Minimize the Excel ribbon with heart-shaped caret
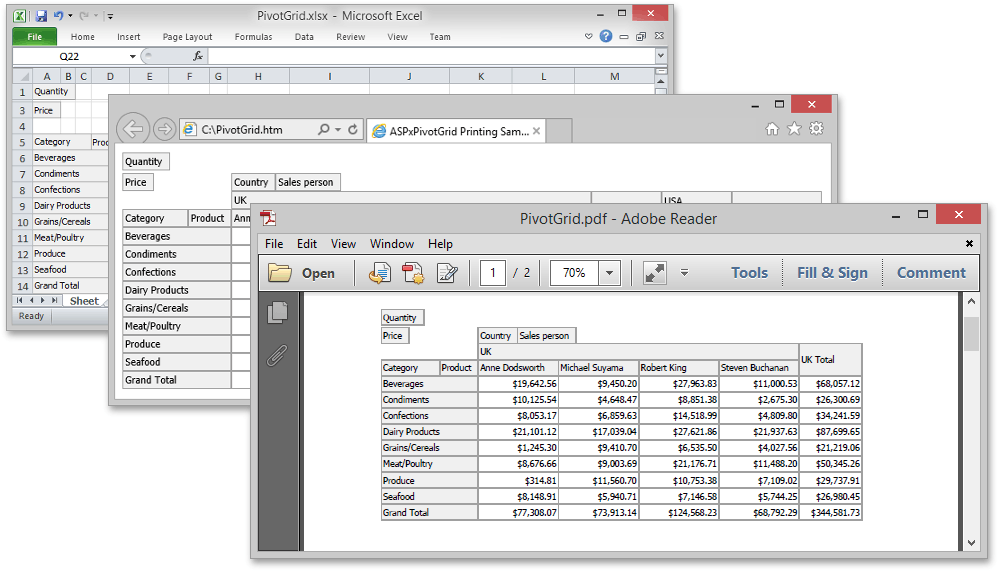 pyautogui.click(x=589, y=36)
